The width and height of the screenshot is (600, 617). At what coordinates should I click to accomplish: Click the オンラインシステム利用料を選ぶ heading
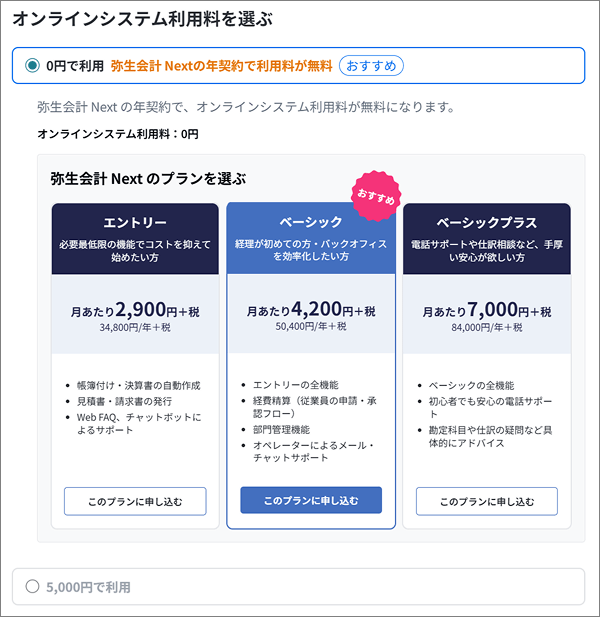tap(143, 19)
